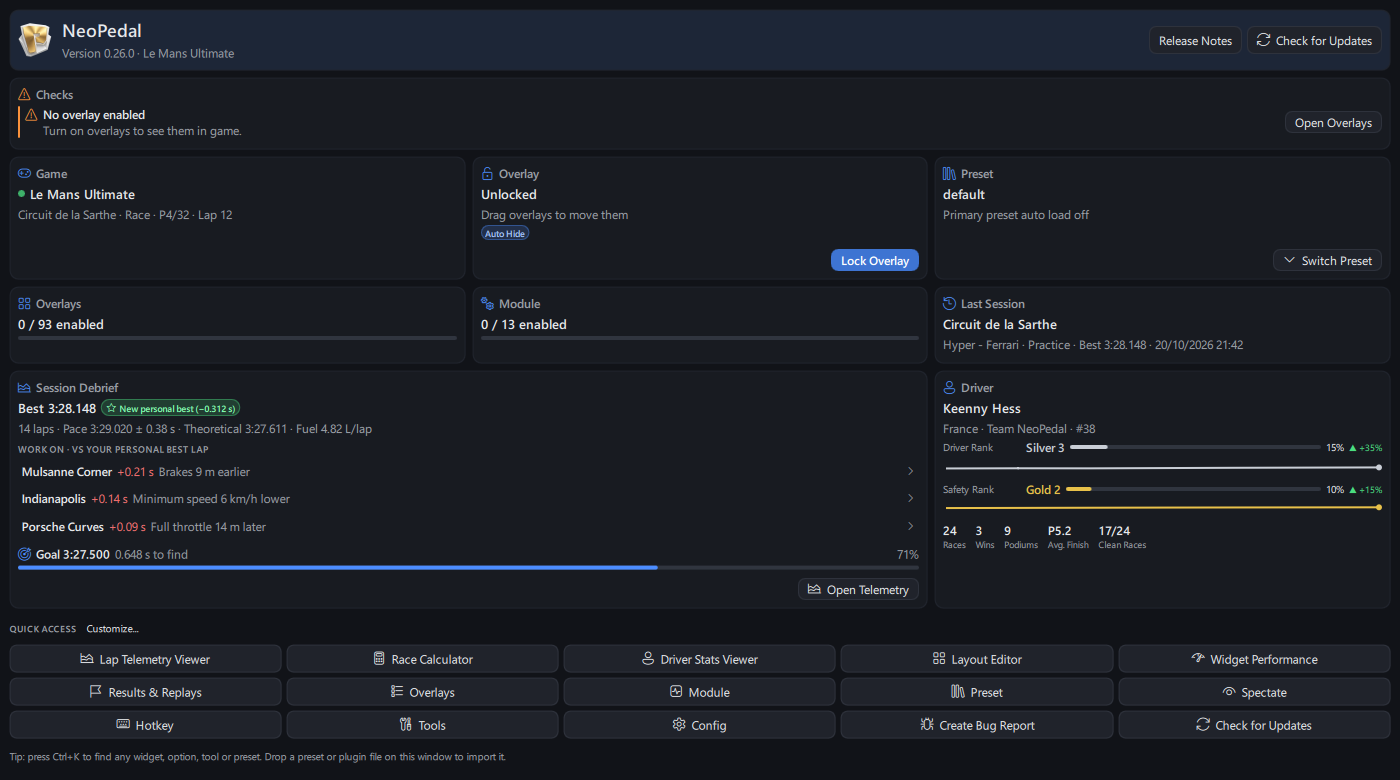Click the gears icon beside Module heading
Image resolution: width=1400 pixels, height=780 pixels.
pyautogui.click(x=487, y=303)
